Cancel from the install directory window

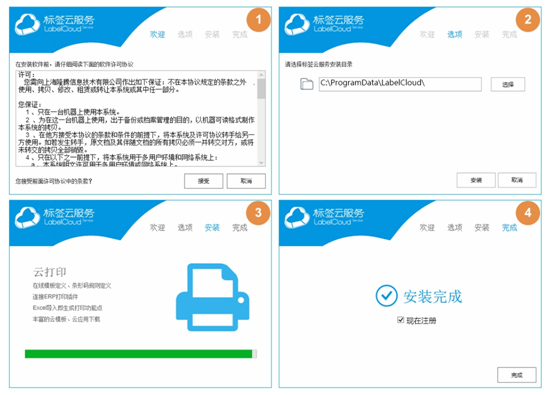[x=517, y=180]
